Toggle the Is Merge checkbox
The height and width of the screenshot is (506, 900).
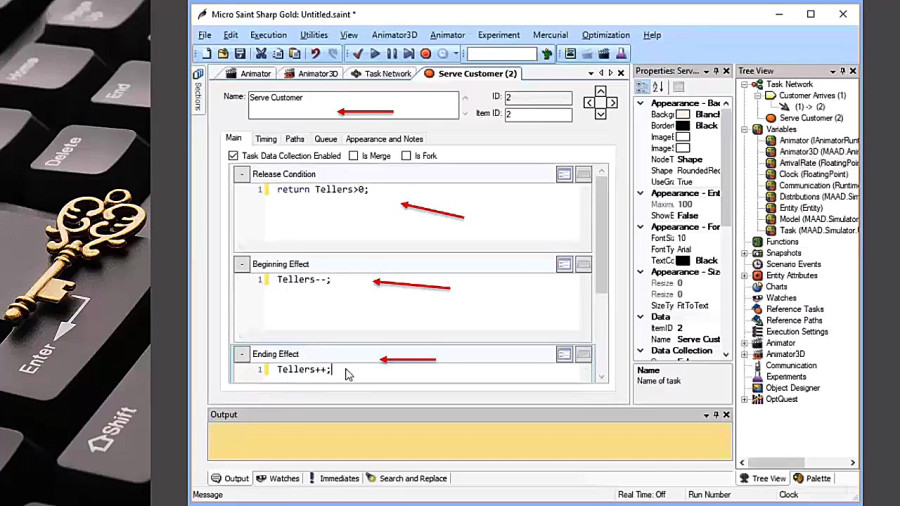[x=354, y=155]
